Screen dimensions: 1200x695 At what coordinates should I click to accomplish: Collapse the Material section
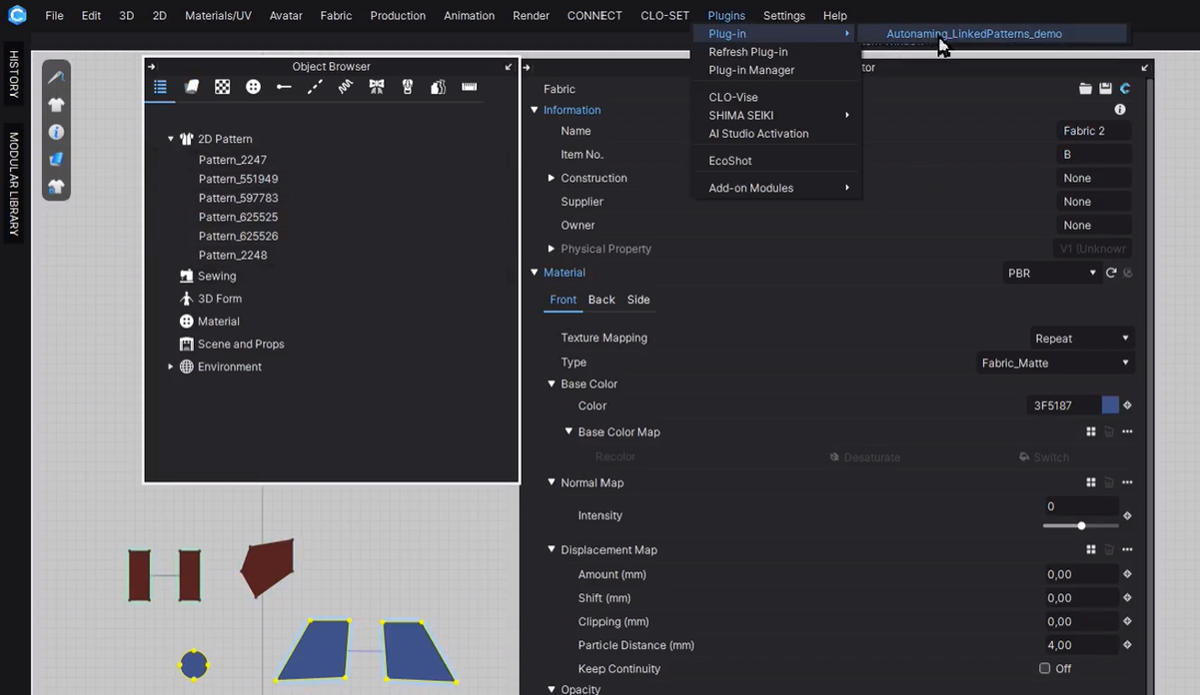(x=534, y=272)
